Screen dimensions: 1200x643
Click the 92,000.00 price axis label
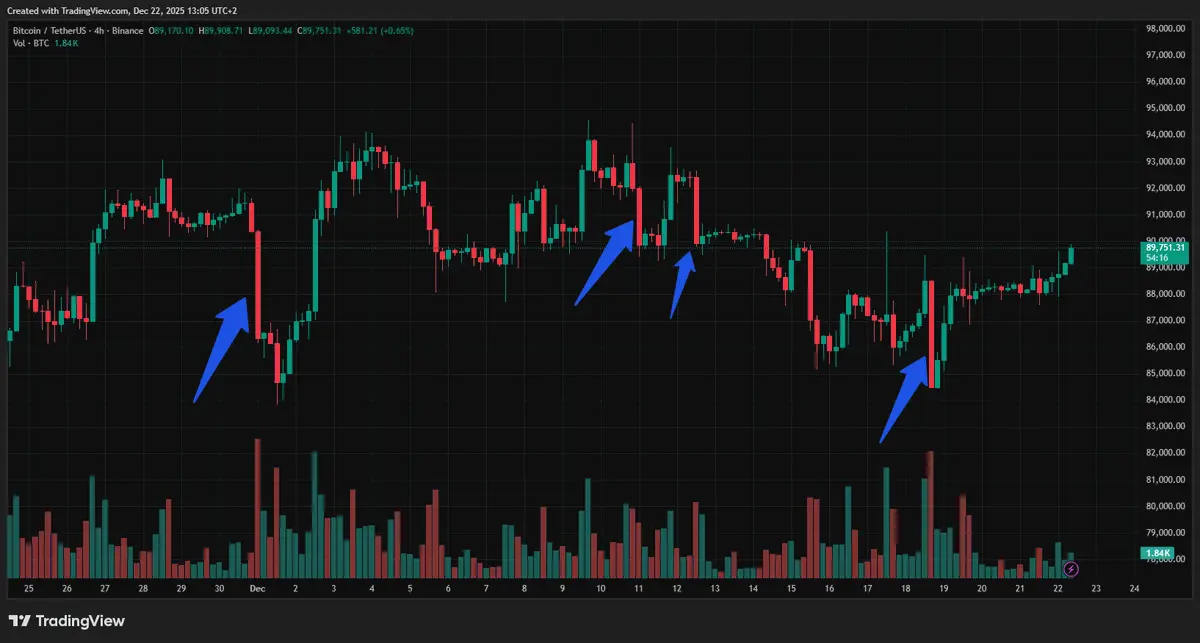coord(1166,188)
